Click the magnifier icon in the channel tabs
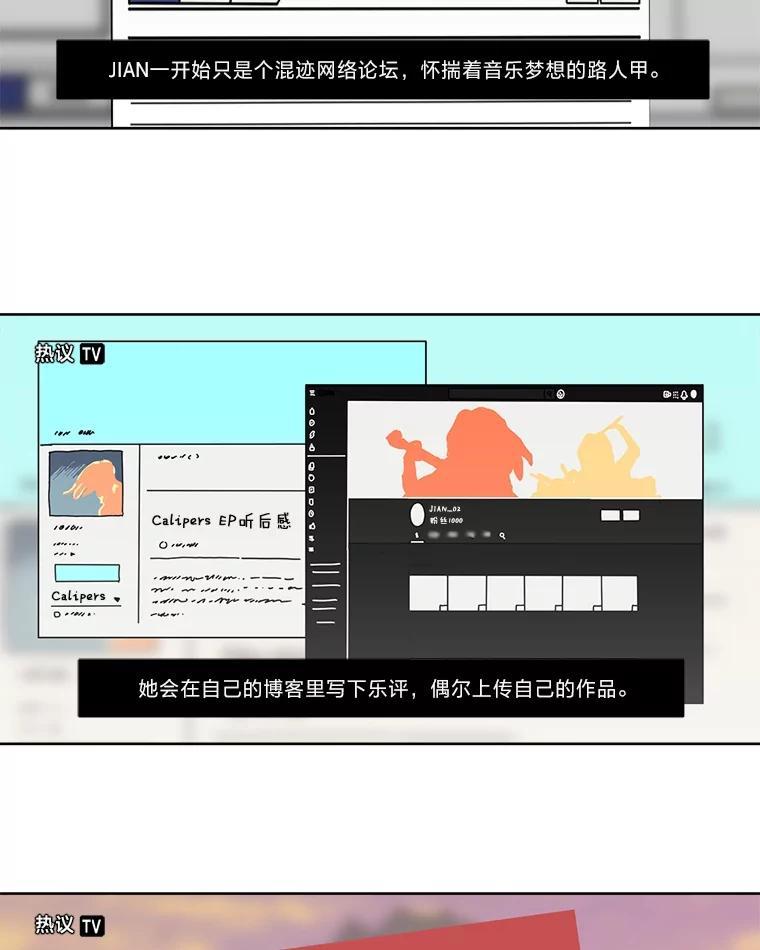Screen dimensions: 760x950 [x=502, y=536]
